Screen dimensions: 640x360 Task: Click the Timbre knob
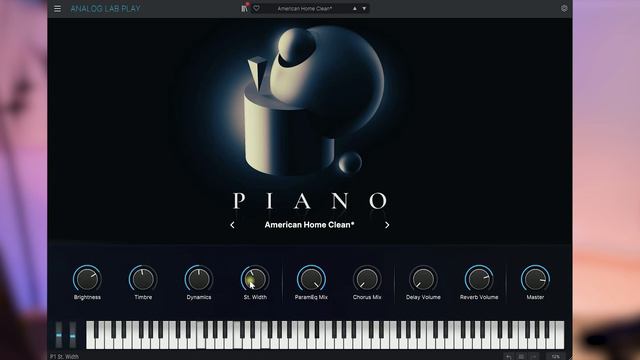pos(143,279)
